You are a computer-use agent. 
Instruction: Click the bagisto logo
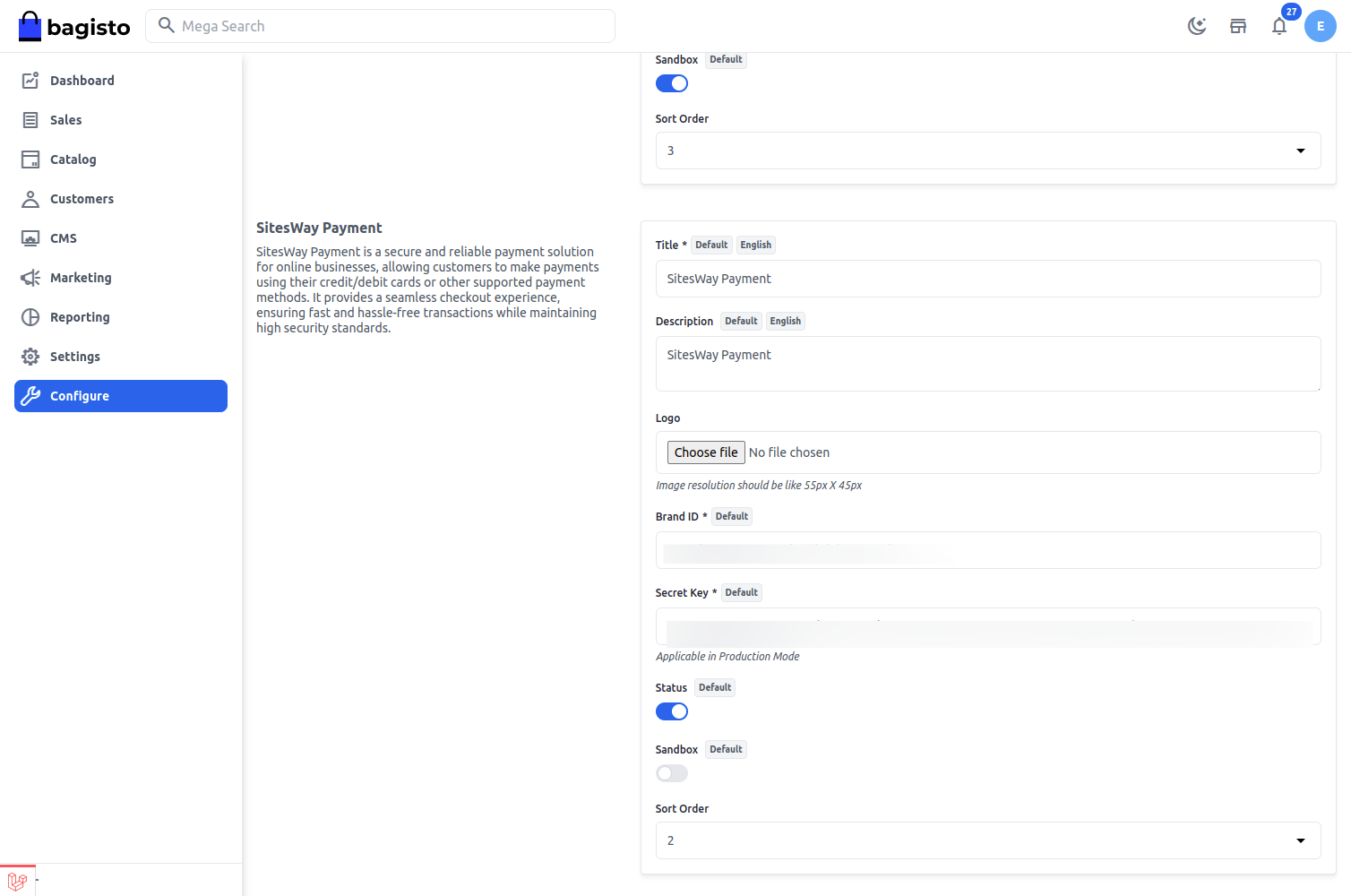click(74, 27)
